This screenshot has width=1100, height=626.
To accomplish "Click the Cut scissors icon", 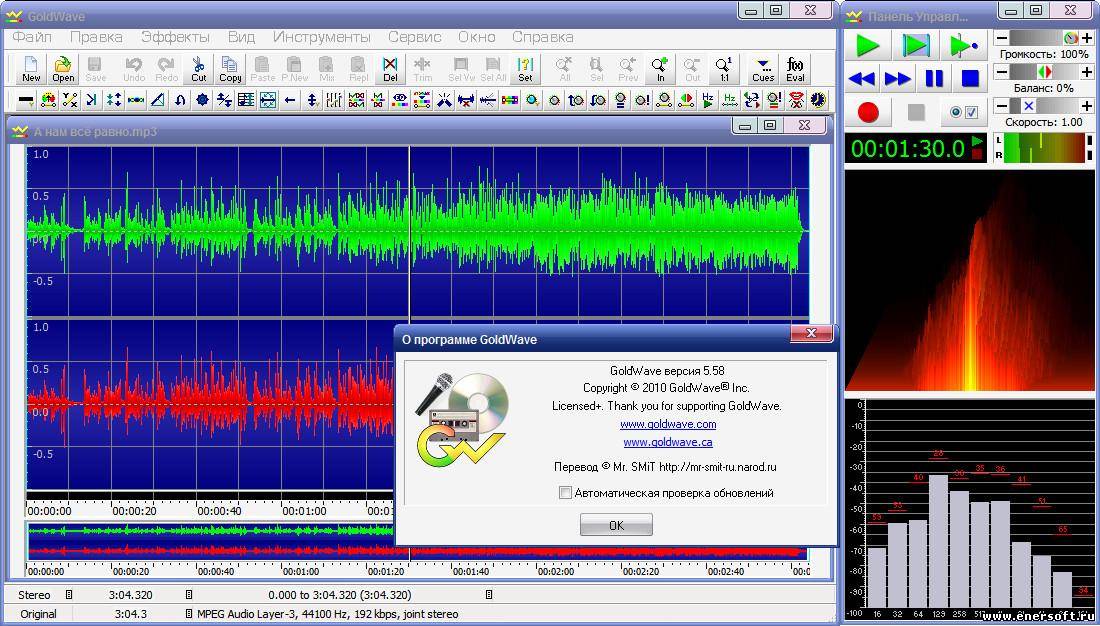I will coord(199,69).
